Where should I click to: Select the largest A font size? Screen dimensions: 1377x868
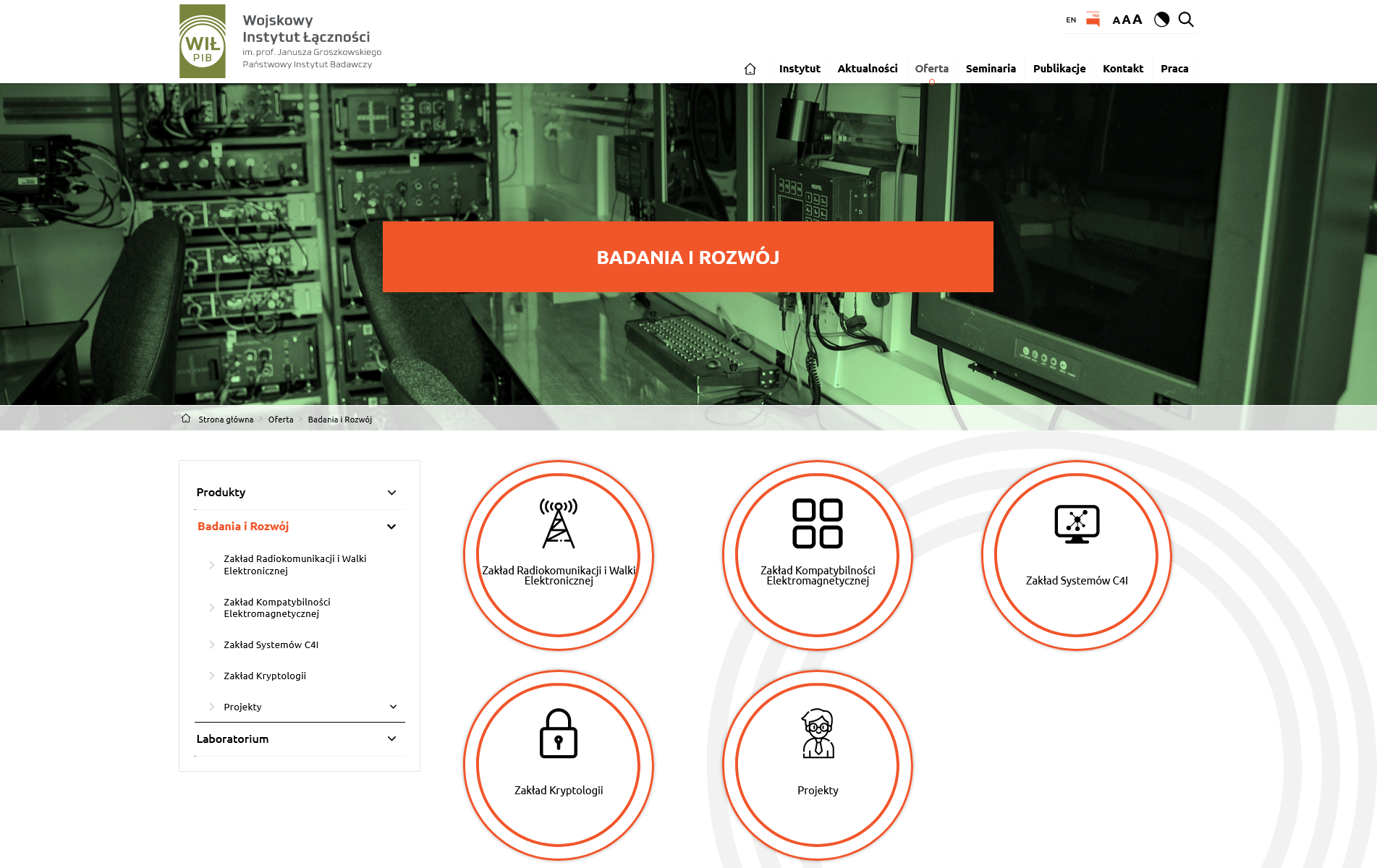(x=1137, y=20)
